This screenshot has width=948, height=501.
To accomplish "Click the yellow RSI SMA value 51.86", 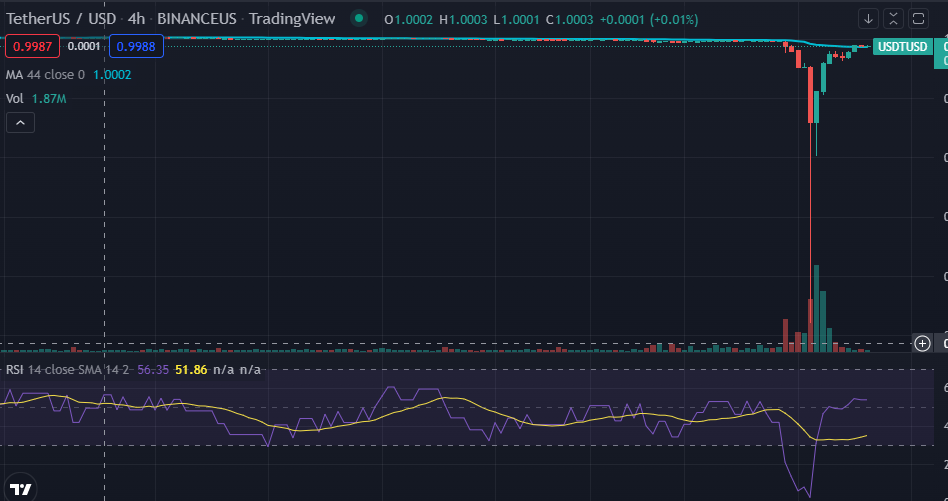I will click(x=191, y=369).
